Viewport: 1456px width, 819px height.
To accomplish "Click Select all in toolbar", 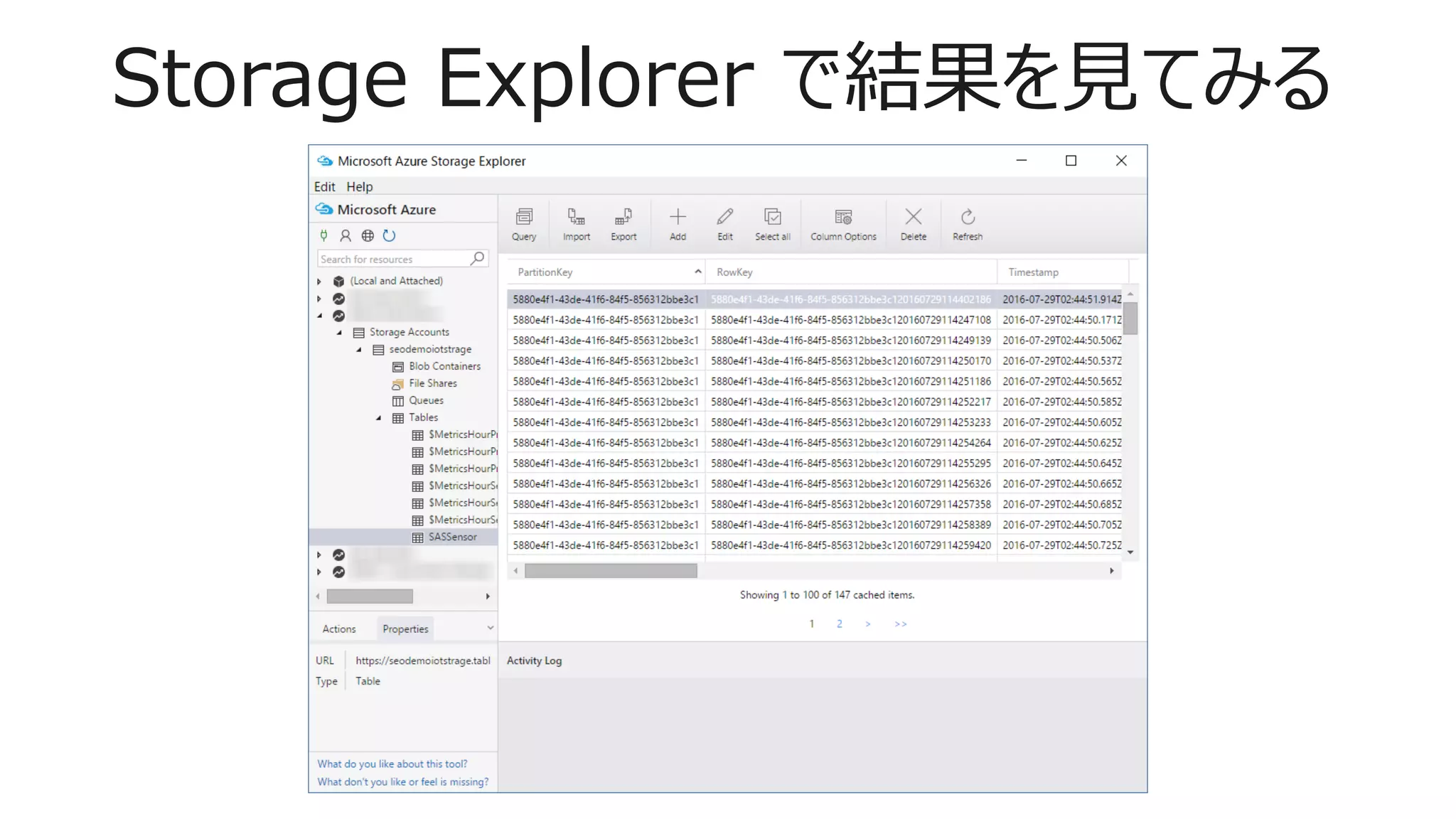I will coord(772,224).
